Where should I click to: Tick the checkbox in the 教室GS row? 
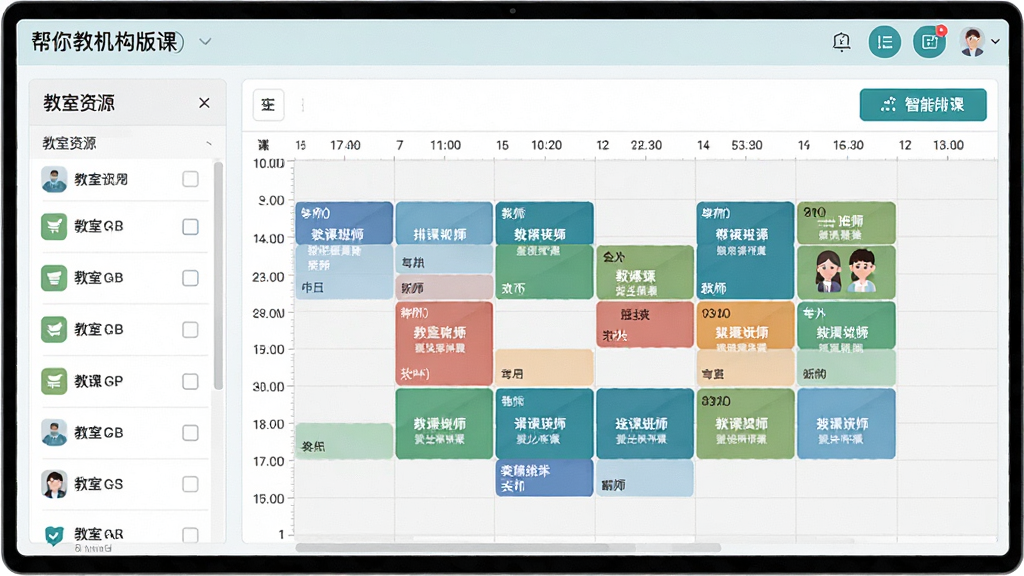pos(191,484)
